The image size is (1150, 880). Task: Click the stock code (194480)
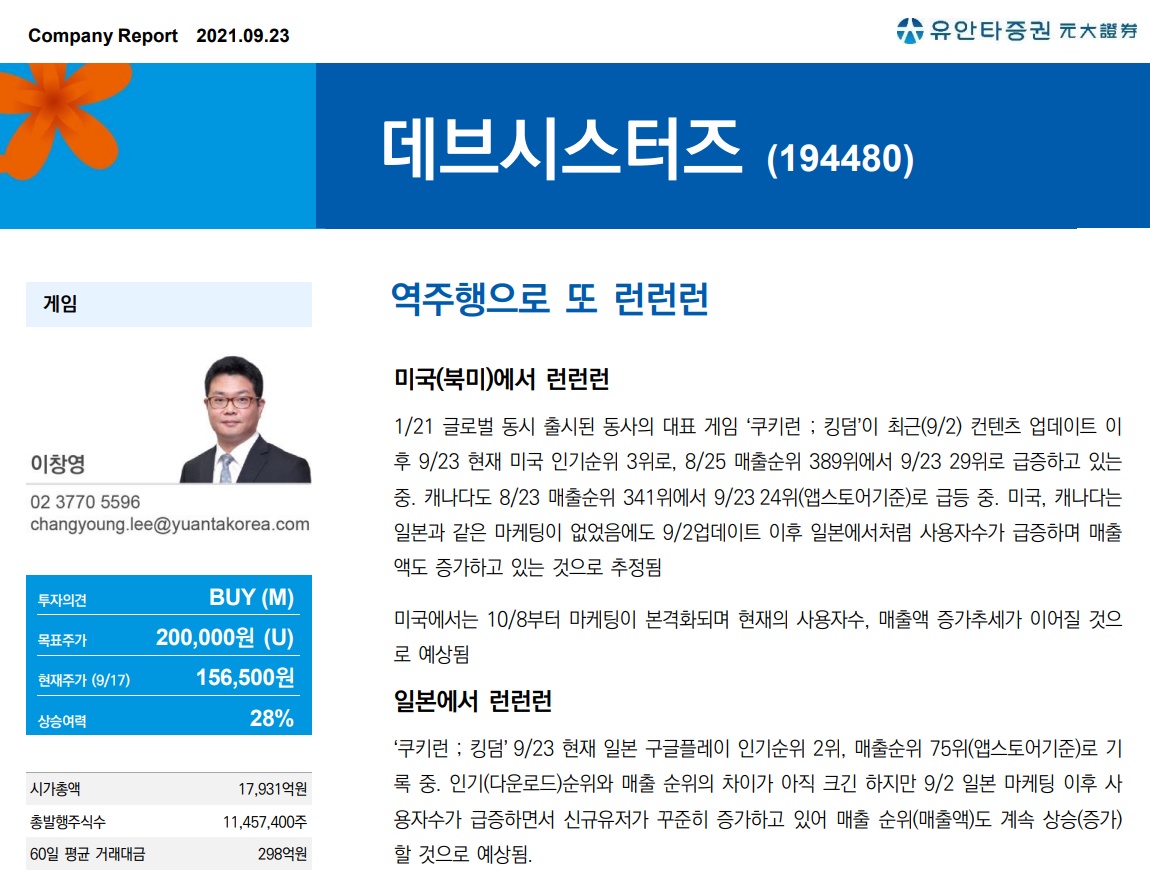coord(840,158)
